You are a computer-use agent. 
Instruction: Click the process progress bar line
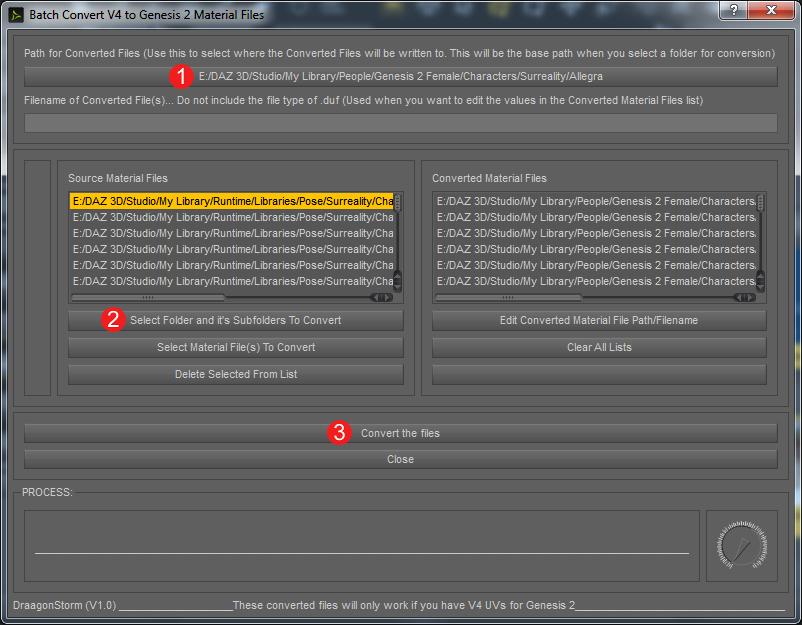(x=362, y=553)
